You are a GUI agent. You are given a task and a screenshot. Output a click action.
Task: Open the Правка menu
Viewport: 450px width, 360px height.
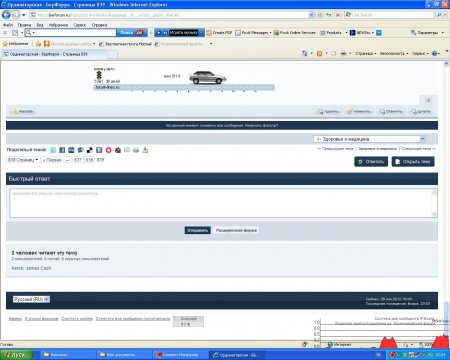(x=24, y=25)
